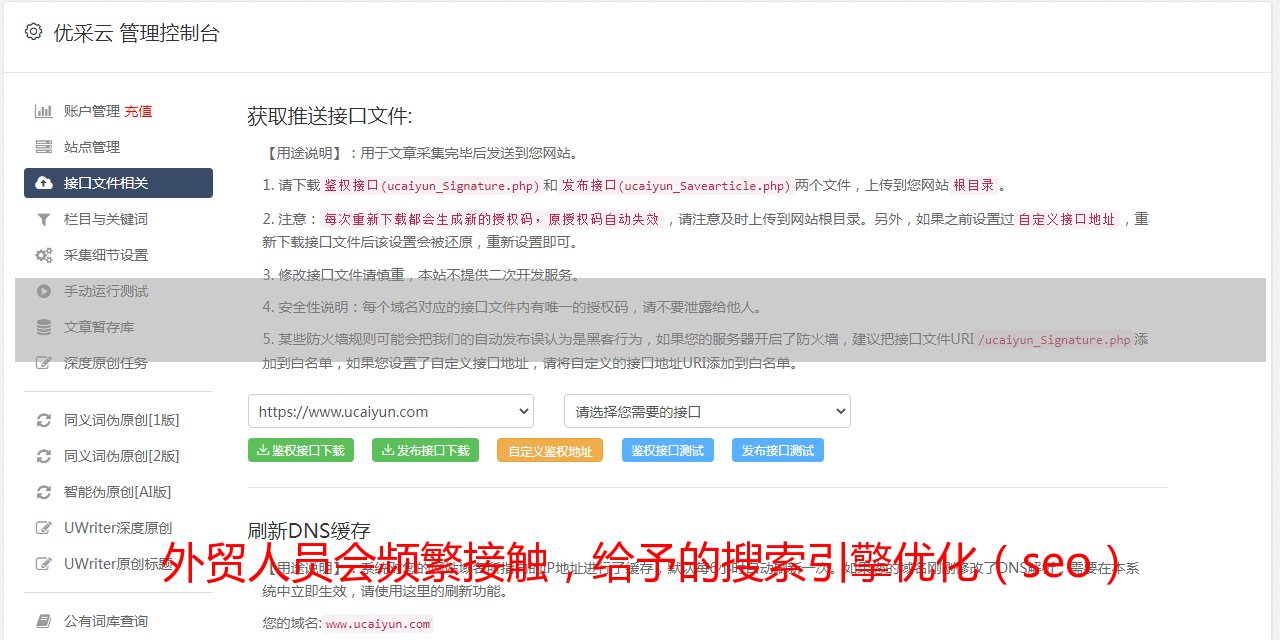Click the 发布接口(ucaiyun_Savearticle.php) code text
Viewport: 1280px width, 640px height.
tap(676, 185)
